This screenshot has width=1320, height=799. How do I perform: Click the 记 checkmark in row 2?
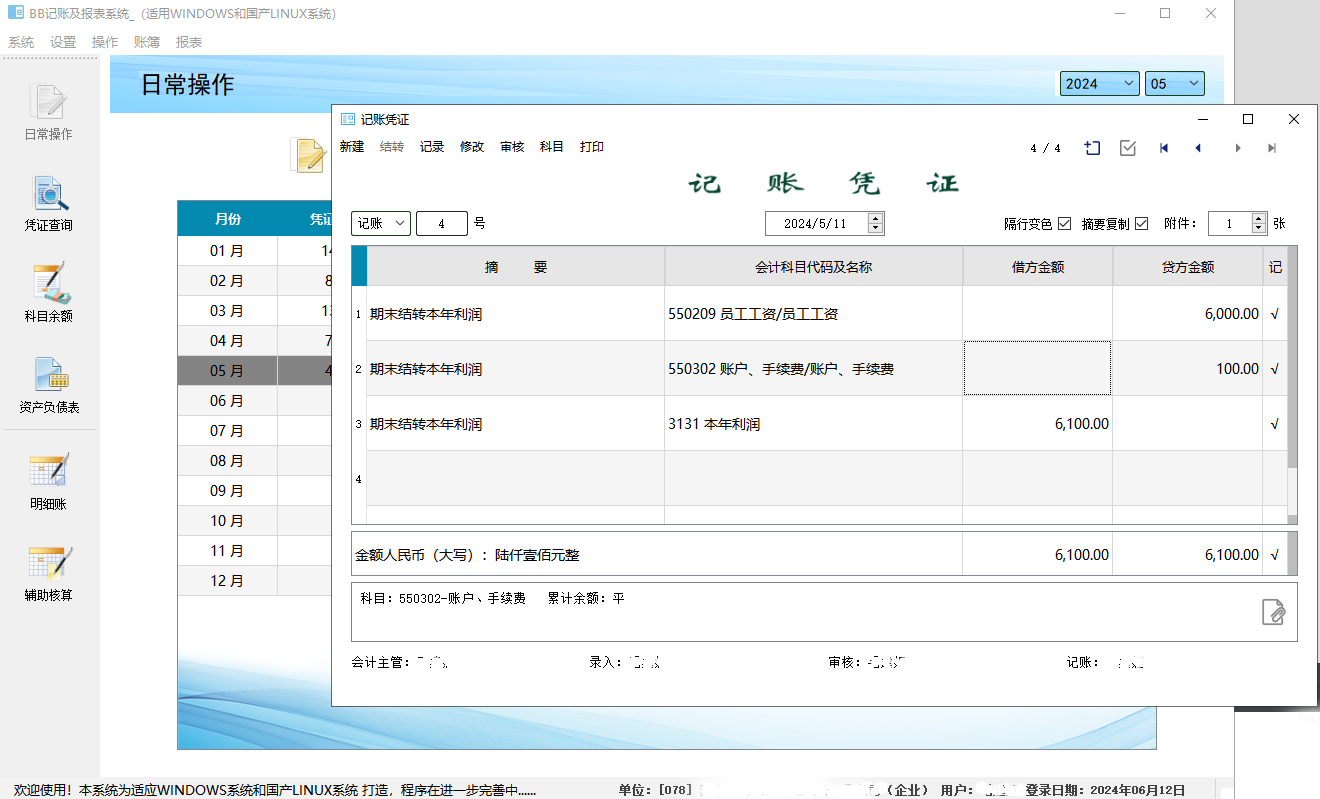tap(1274, 369)
